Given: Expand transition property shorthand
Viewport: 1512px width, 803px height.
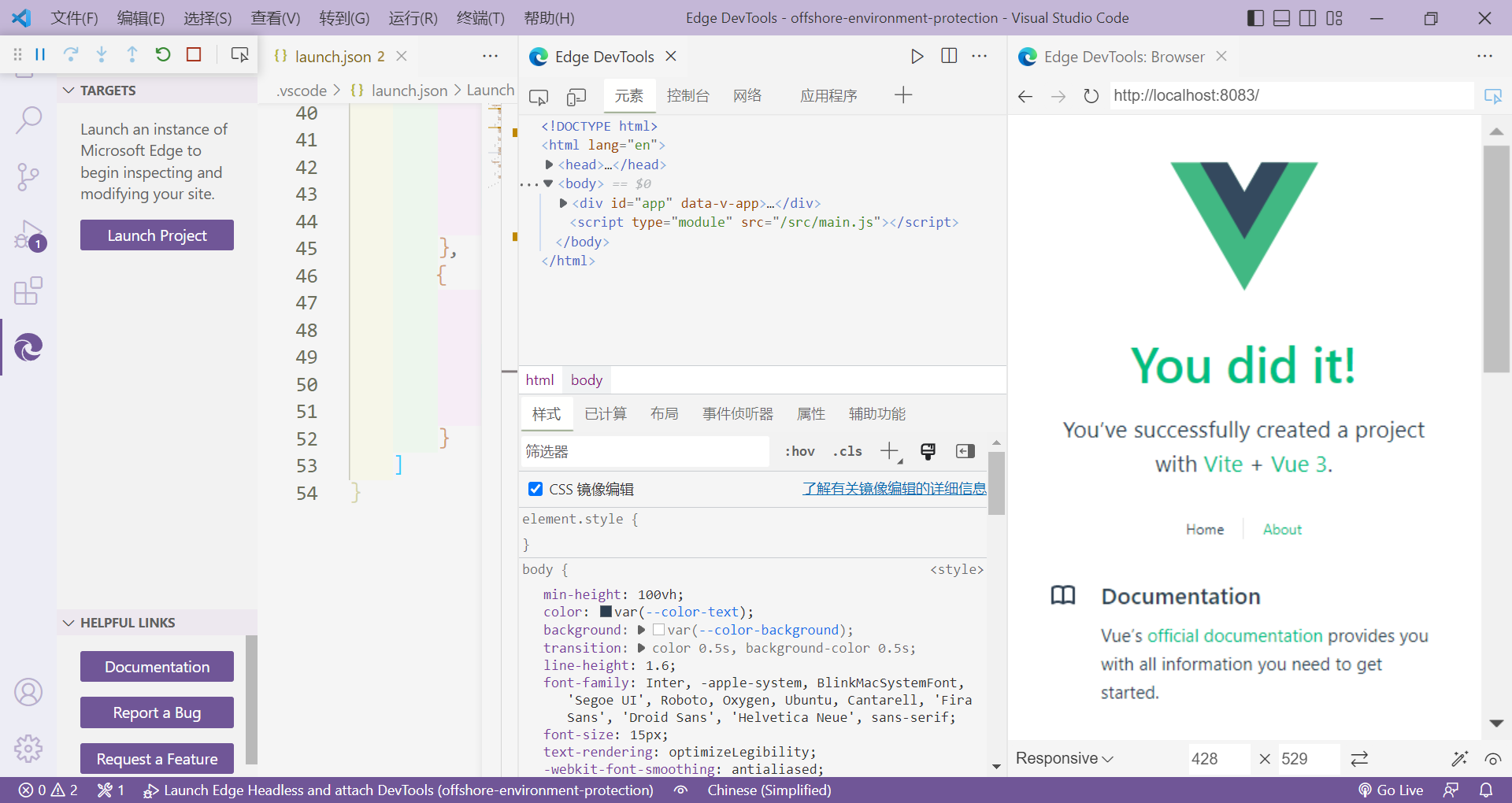Looking at the screenshot, I should [641, 648].
